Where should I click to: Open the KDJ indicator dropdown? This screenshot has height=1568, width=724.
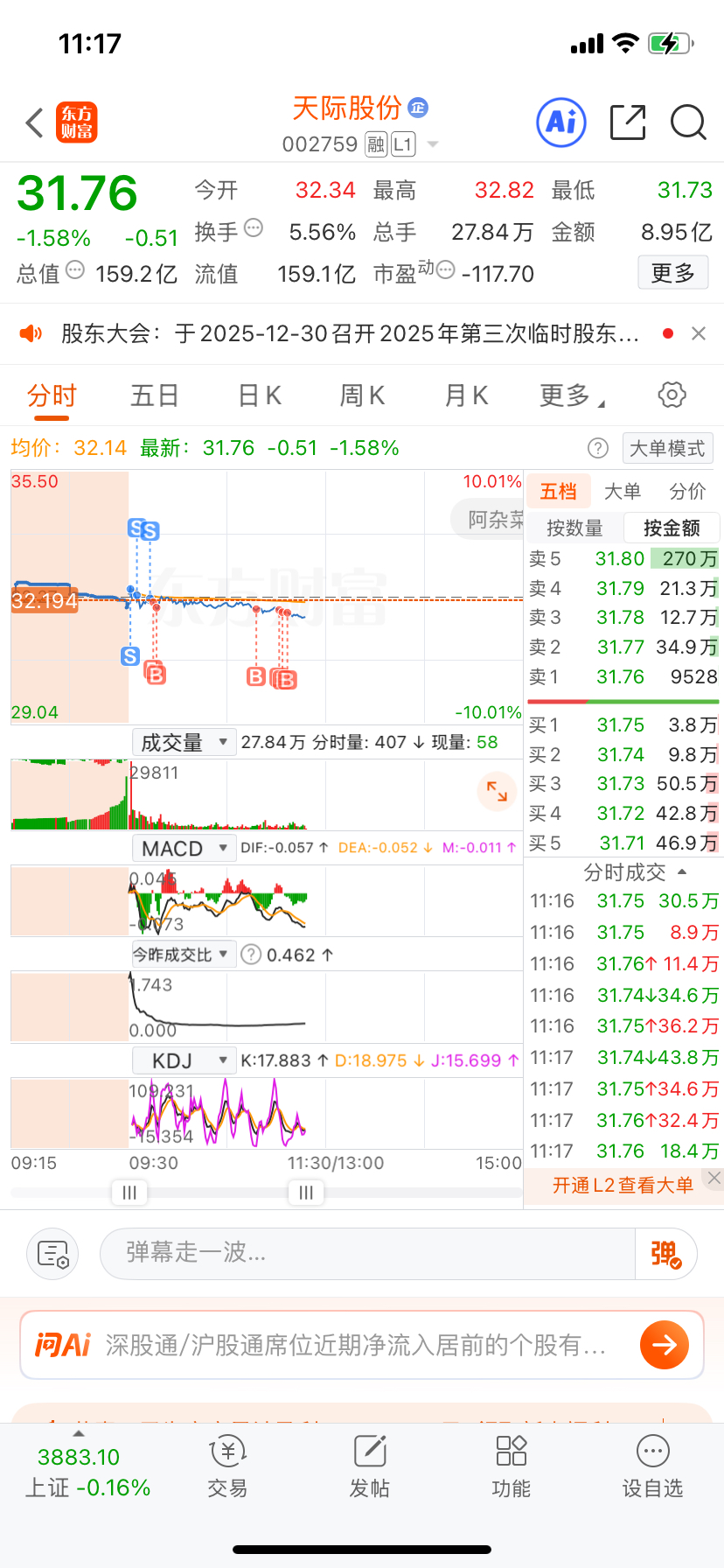tap(184, 1061)
